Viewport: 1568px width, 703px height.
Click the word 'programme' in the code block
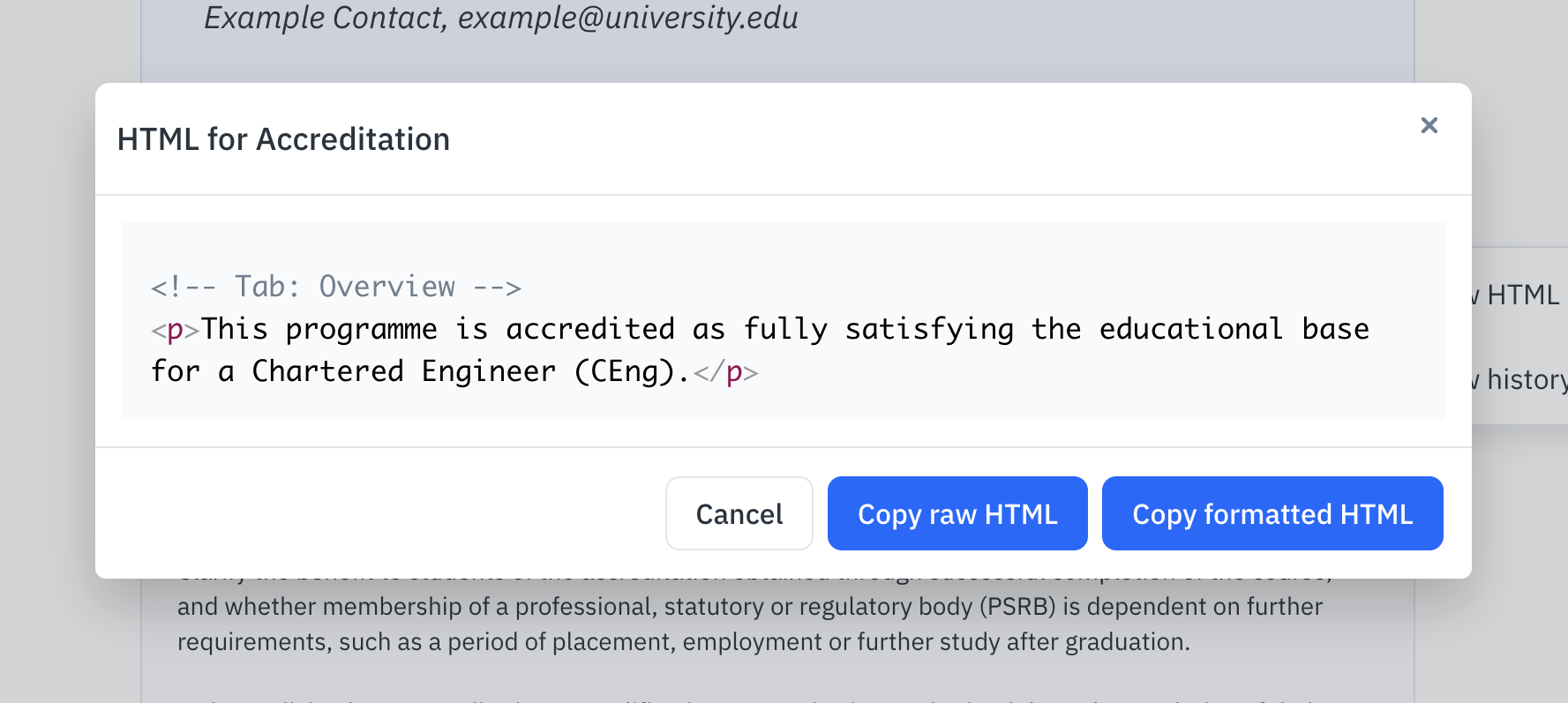tap(361, 329)
